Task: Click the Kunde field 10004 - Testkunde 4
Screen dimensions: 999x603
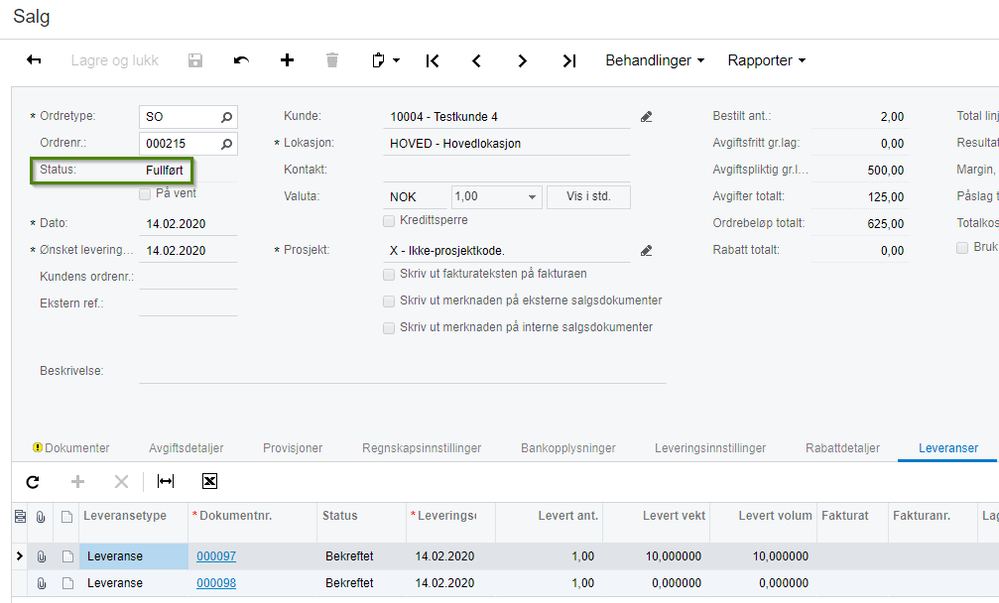Action: click(x=507, y=117)
